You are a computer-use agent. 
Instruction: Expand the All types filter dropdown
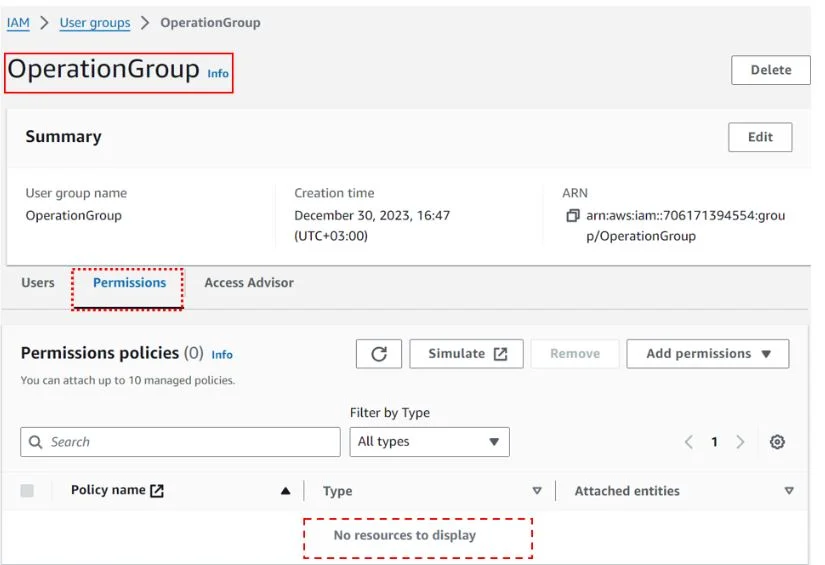coord(429,442)
